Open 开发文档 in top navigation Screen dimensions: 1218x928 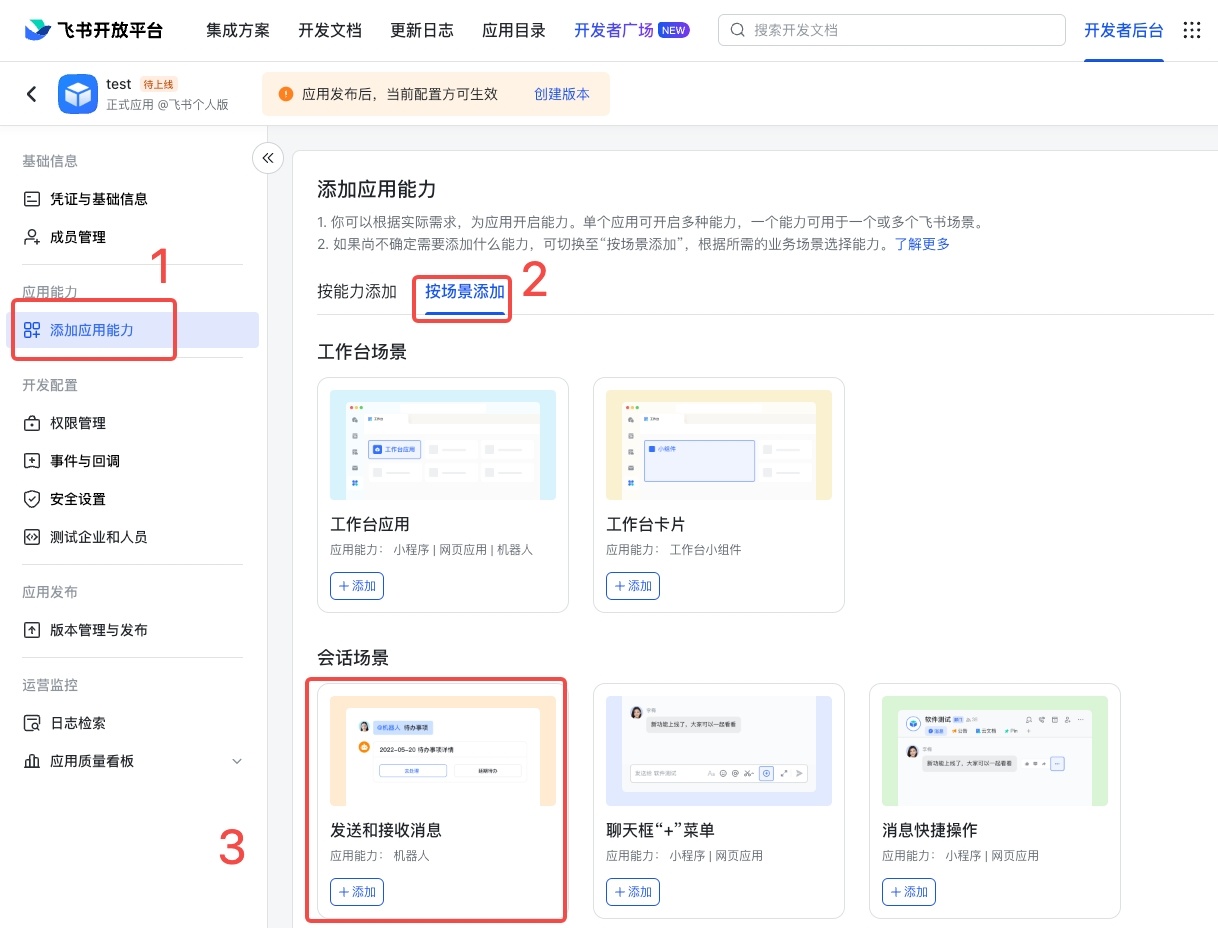330,30
